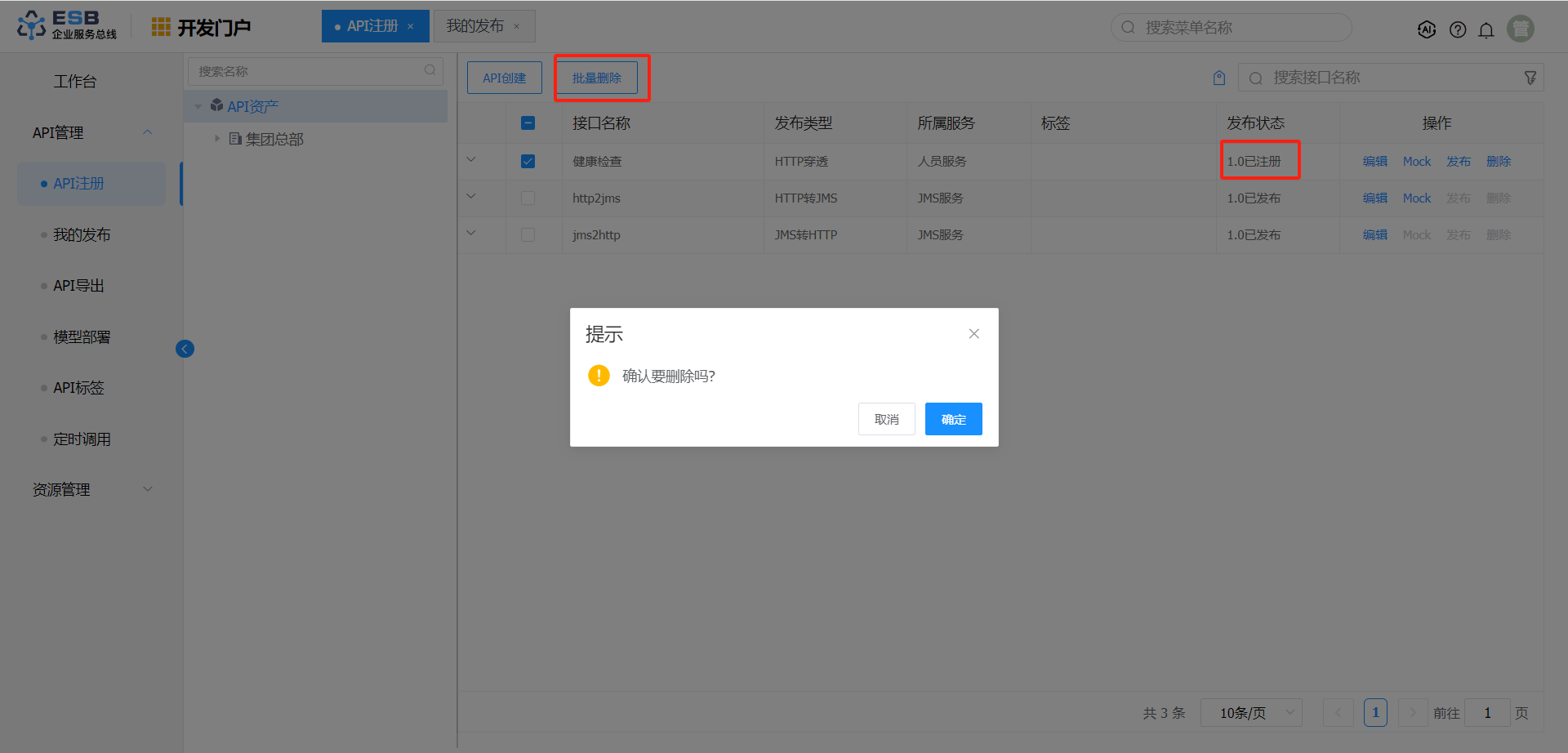Viewport: 1568px width, 753px height.
Task: Open the AI assistant icon
Action: [1427, 29]
